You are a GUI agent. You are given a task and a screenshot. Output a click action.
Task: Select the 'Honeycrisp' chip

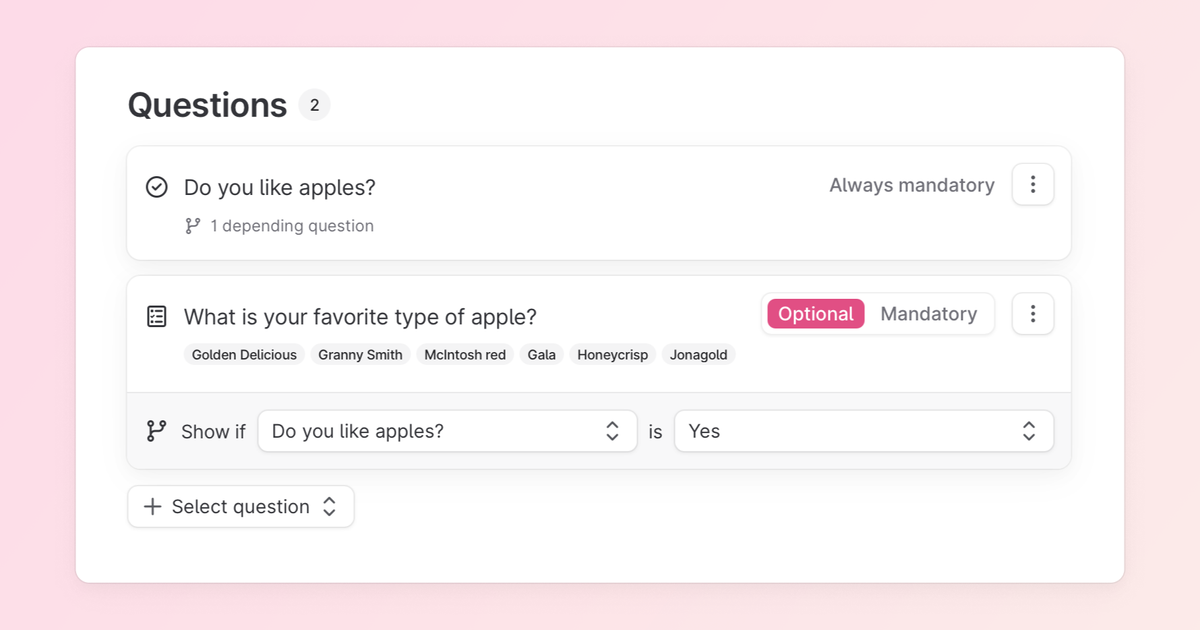coord(612,354)
